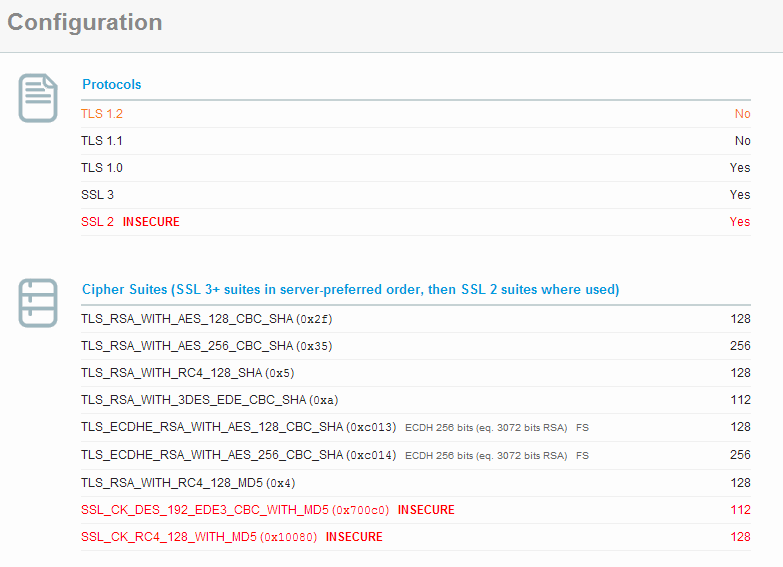Screen dimensions: 783x567
Task: Select TLS_RSA_WITH_AES_256_CBC_SHA cipher suite
Action: point(207,346)
